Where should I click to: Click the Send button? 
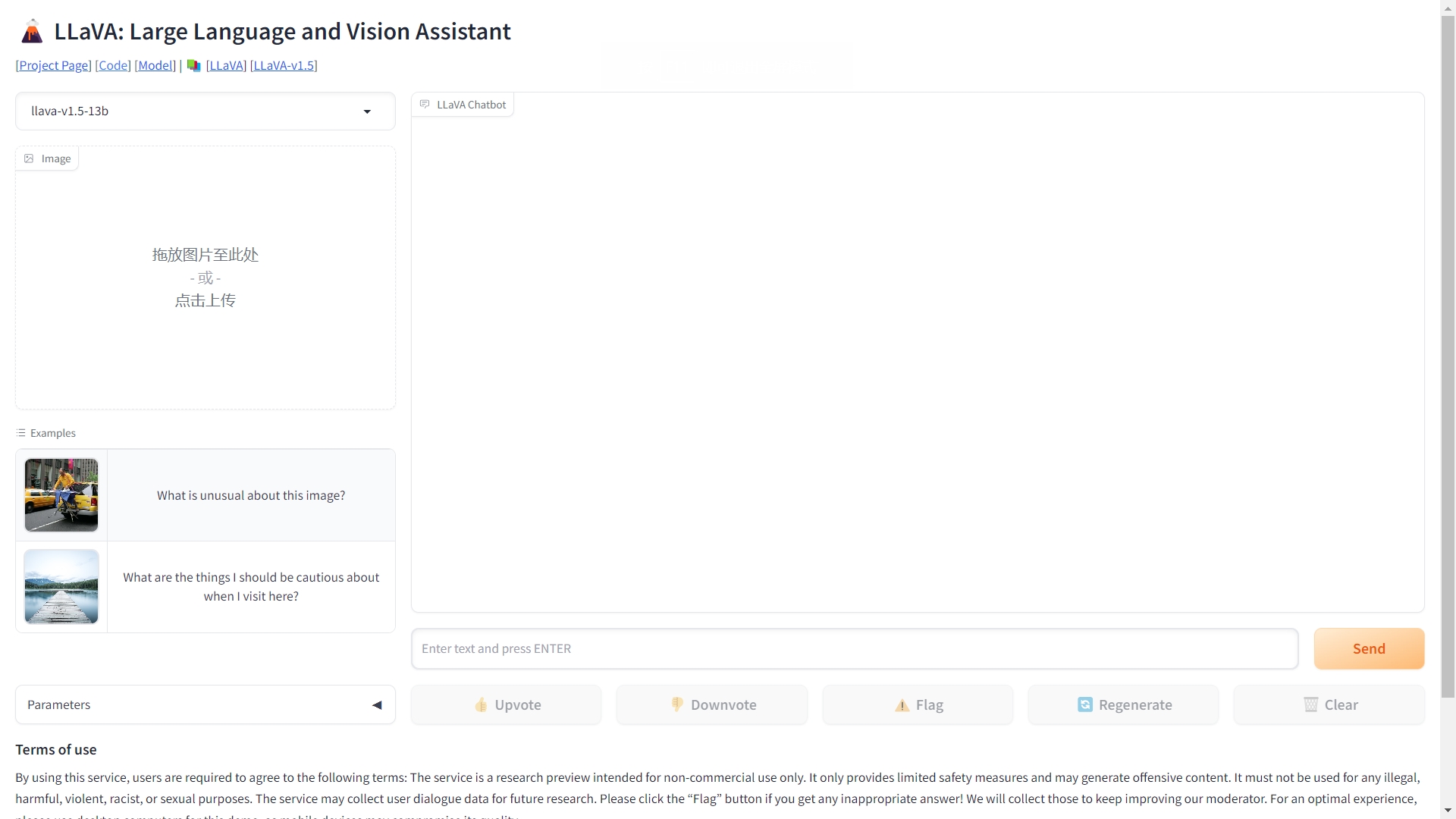[1369, 648]
